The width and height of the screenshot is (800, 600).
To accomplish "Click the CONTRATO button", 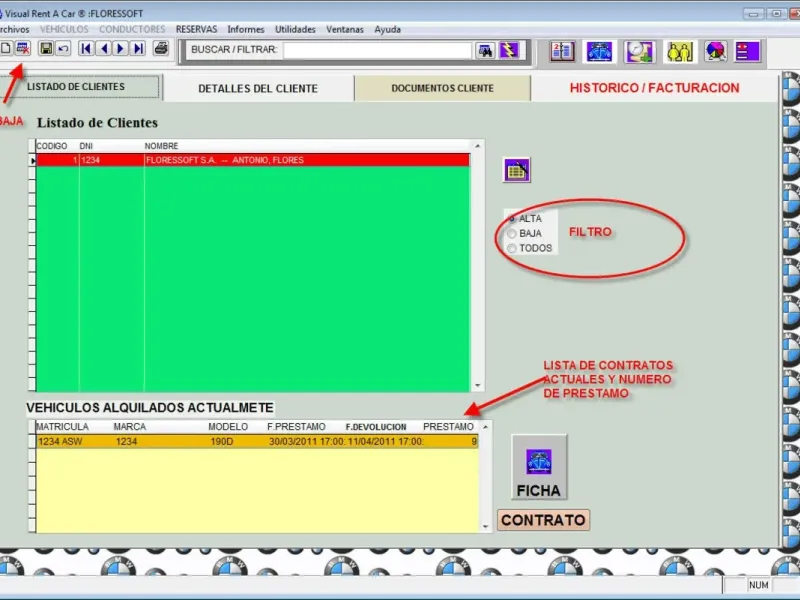I will point(543,520).
